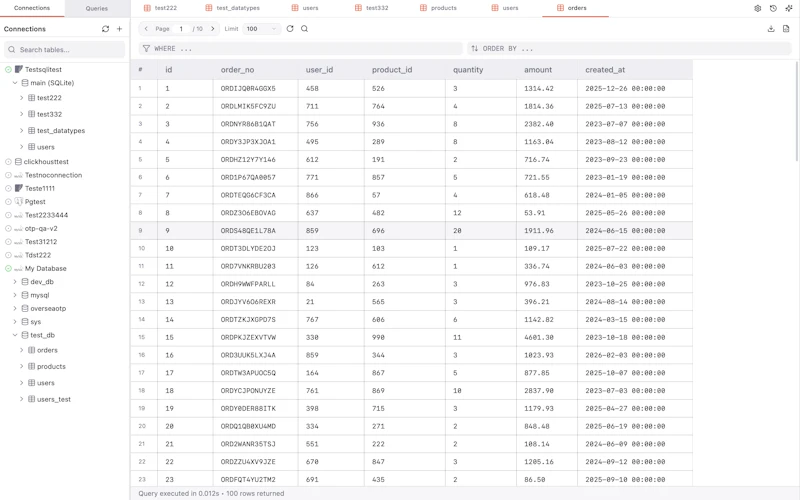Open the AI sparkle assistant icon
This screenshot has height=500, width=800.
(789, 8)
